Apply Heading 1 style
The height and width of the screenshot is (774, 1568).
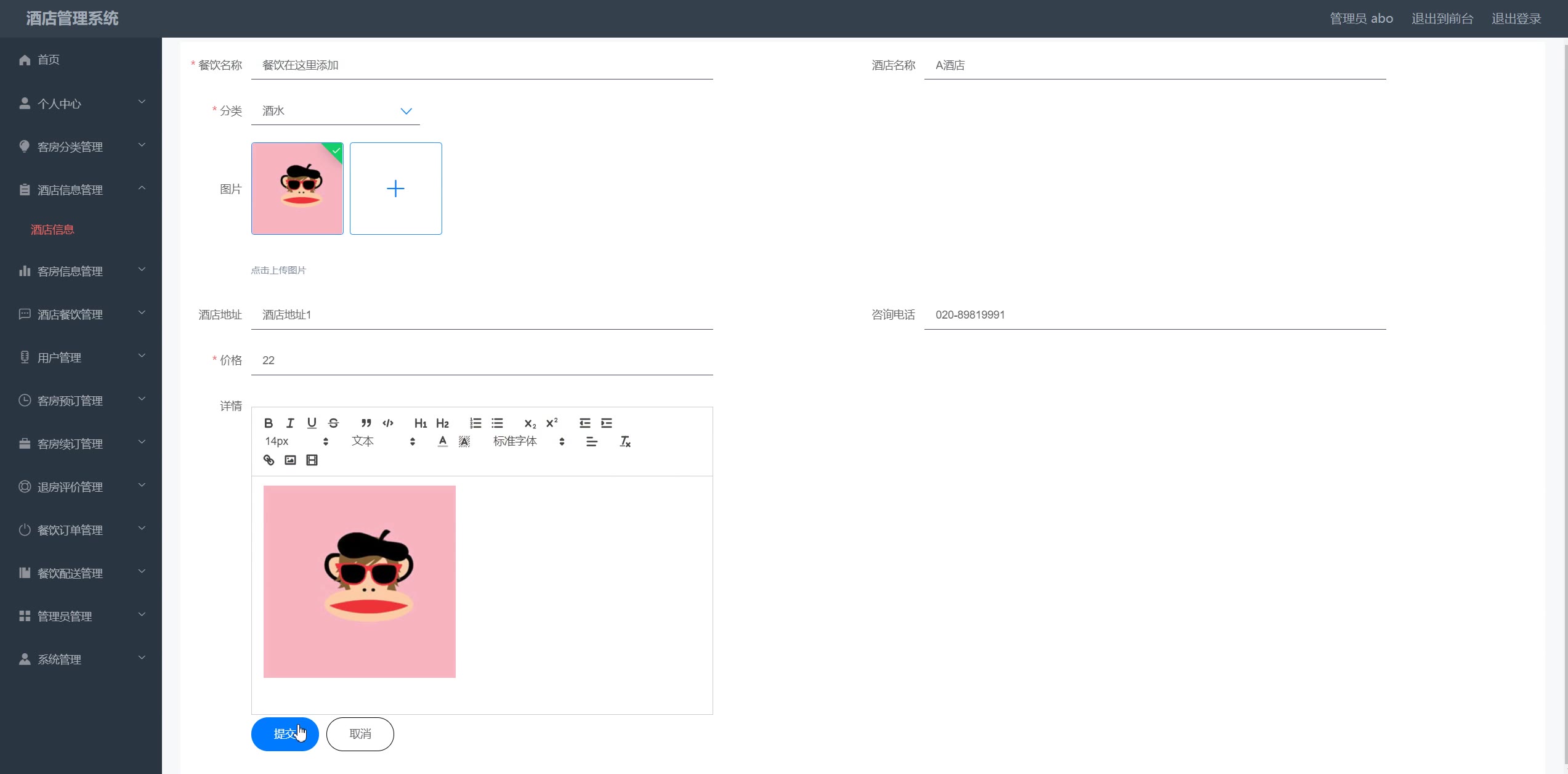[421, 423]
